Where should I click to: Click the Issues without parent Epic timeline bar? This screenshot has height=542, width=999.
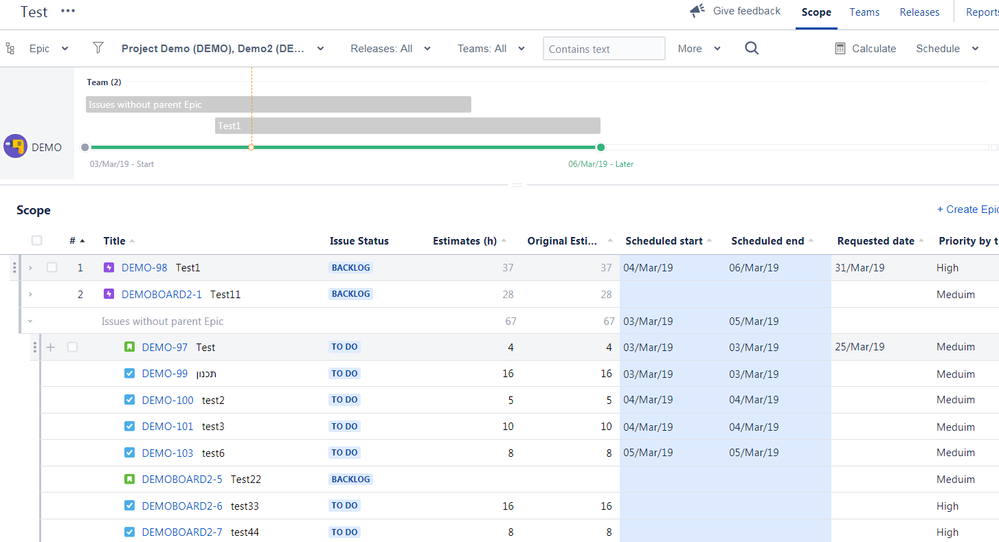pyautogui.click(x=278, y=104)
